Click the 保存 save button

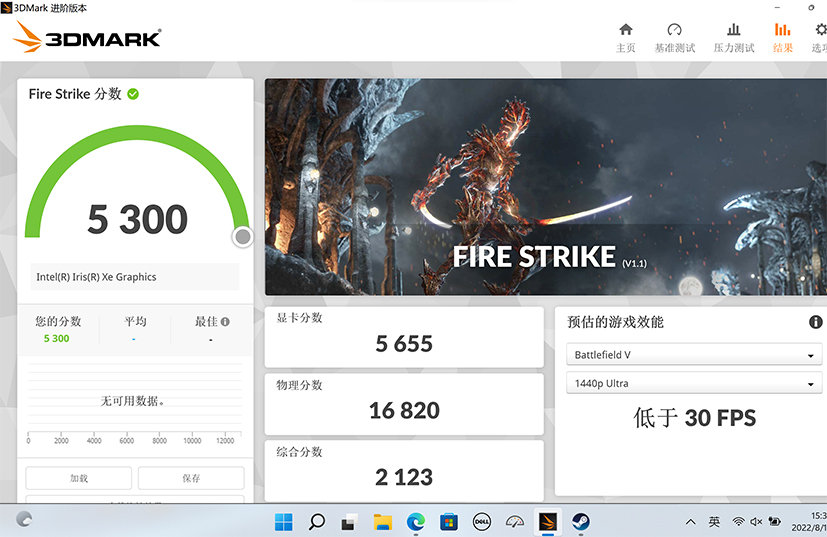[x=191, y=478]
